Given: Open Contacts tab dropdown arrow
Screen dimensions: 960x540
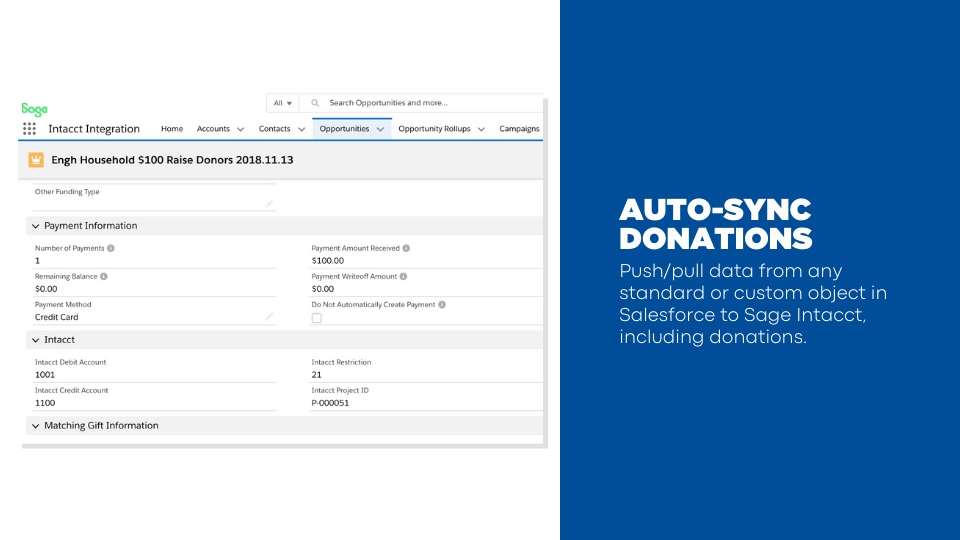Looking at the screenshot, I should (301, 129).
